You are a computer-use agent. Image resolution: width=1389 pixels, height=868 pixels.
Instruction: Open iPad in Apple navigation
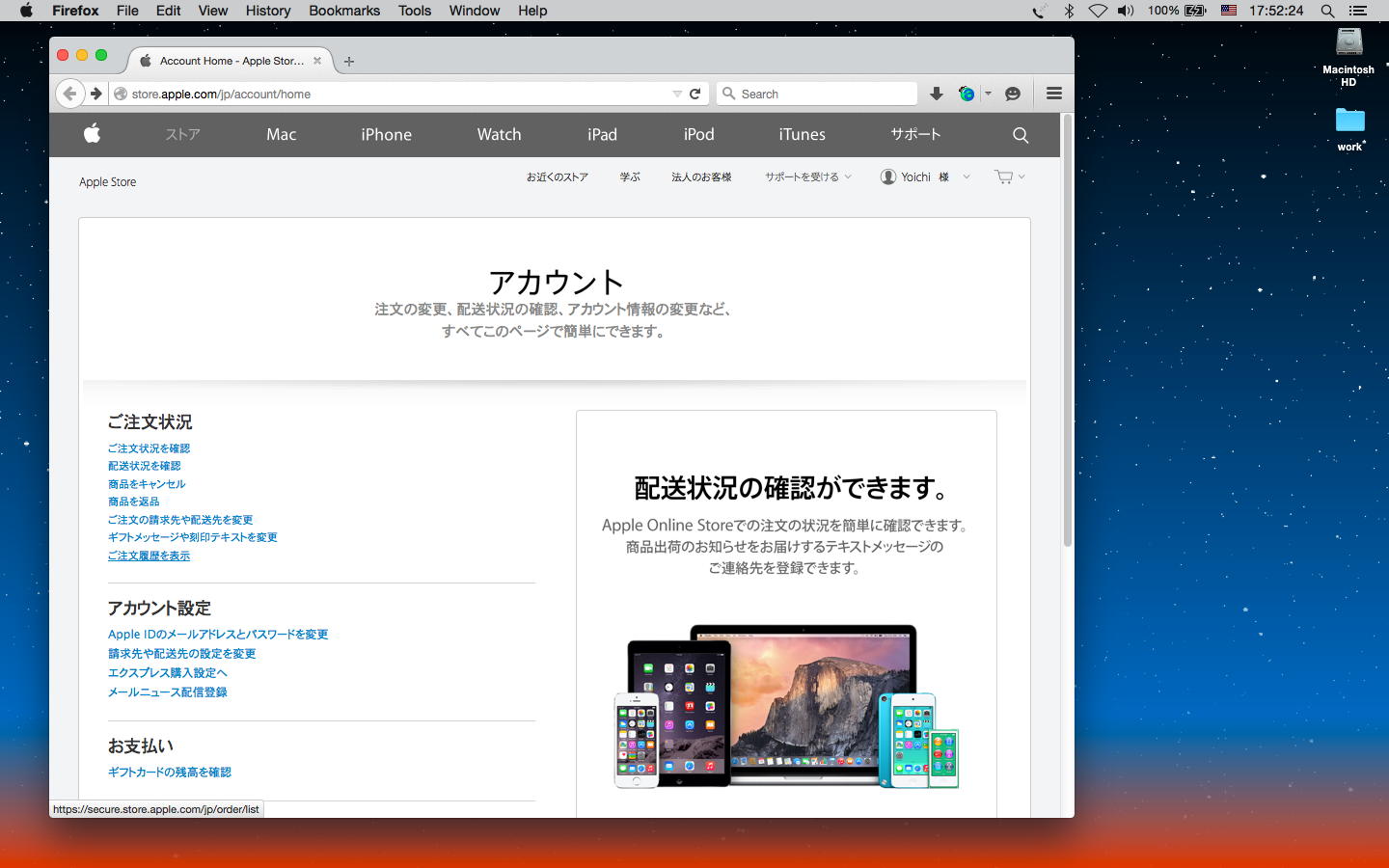pos(603,135)
